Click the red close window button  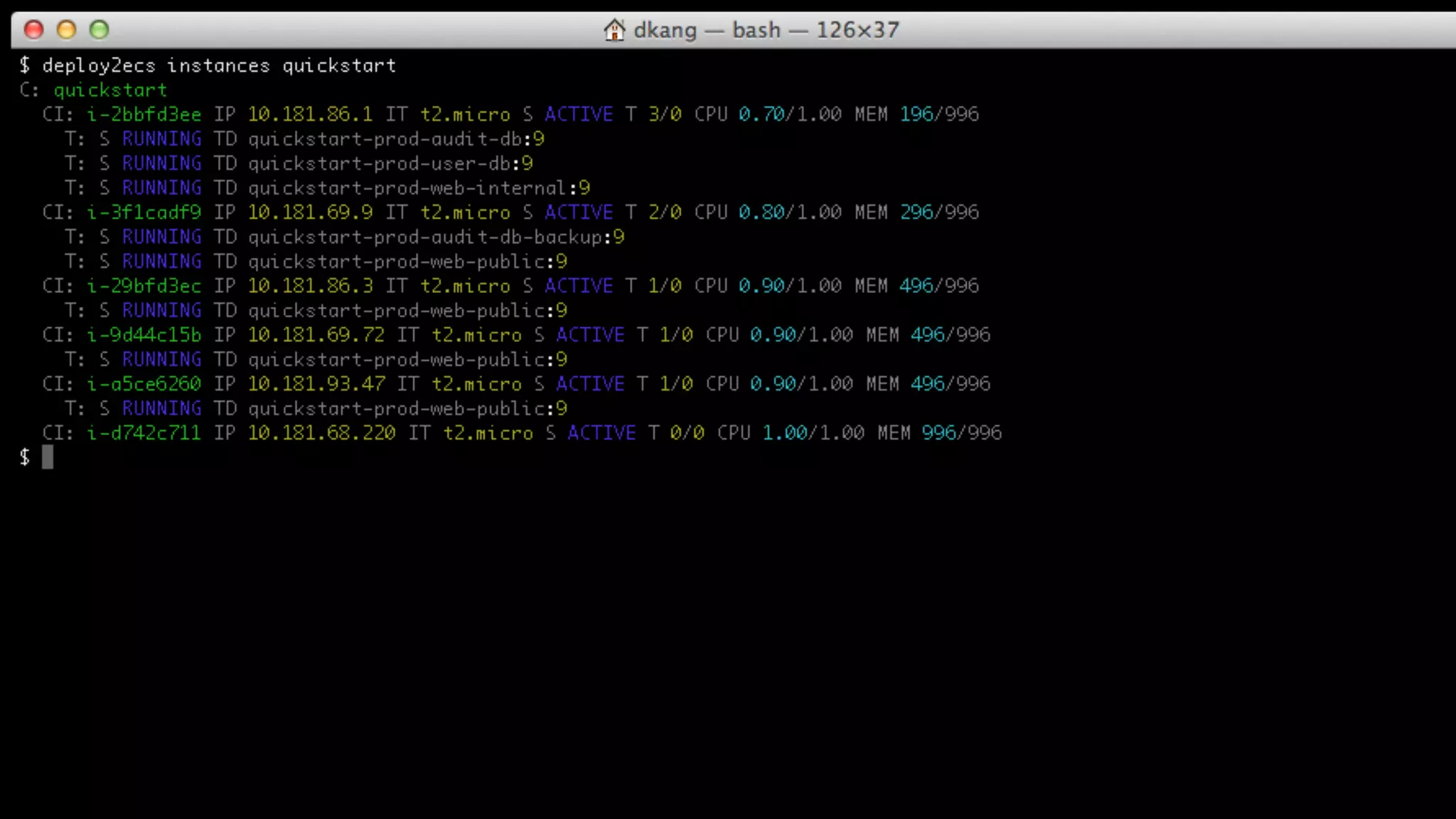[x=33, y=30]
